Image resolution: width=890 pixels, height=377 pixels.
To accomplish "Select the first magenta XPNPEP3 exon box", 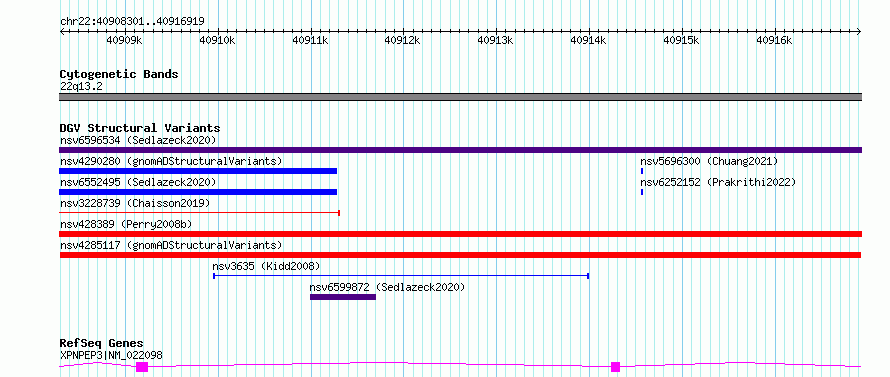I will click(x=142, y=367).
